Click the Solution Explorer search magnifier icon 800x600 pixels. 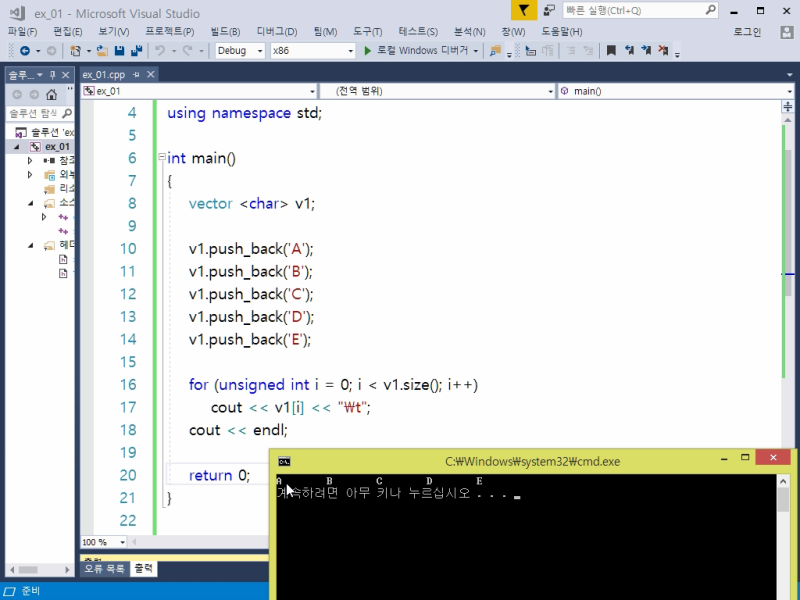coord(67,113)
